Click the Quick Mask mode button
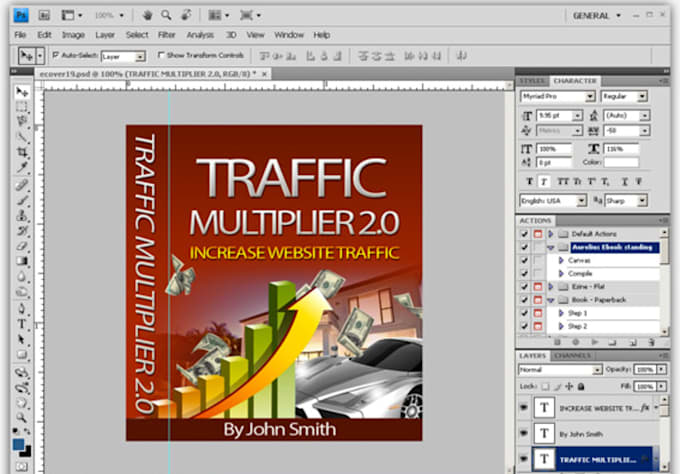This screenshot has height=474, width=680. pyautogui.click(x=21, y=467)
